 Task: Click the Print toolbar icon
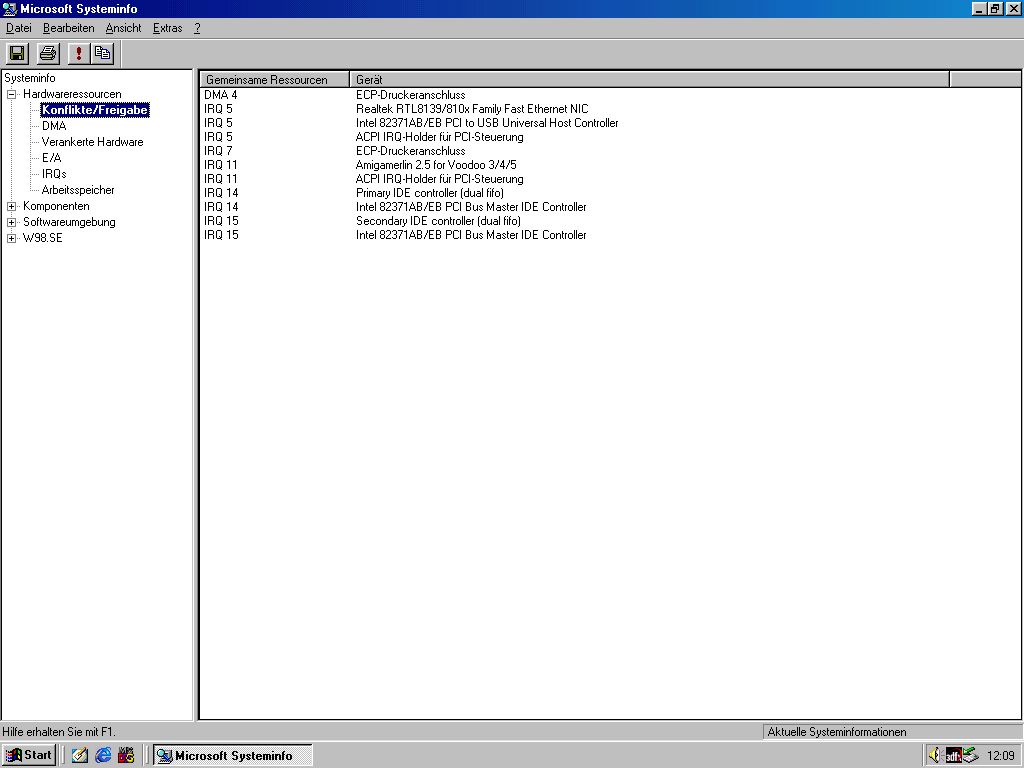coord(48,54)
